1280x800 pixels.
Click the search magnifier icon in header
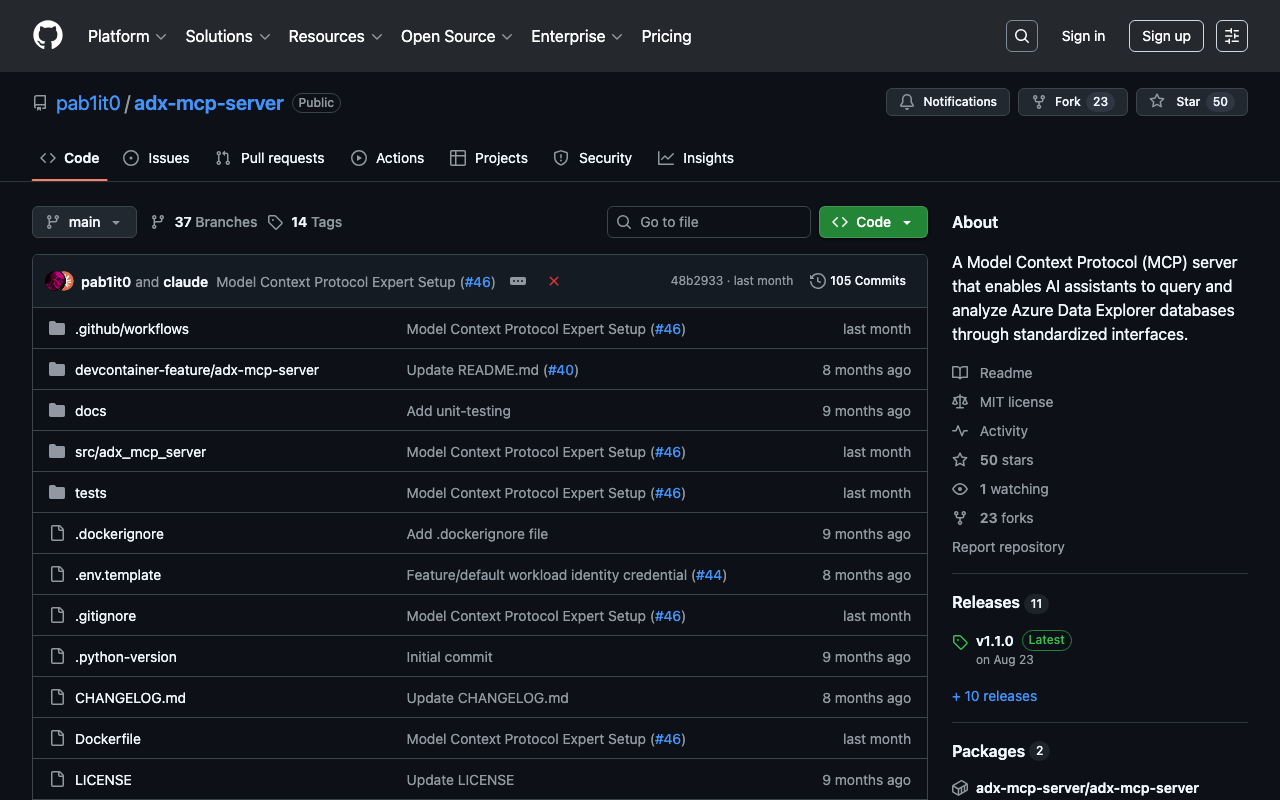pyautogui.click(x=1021, y=36)
